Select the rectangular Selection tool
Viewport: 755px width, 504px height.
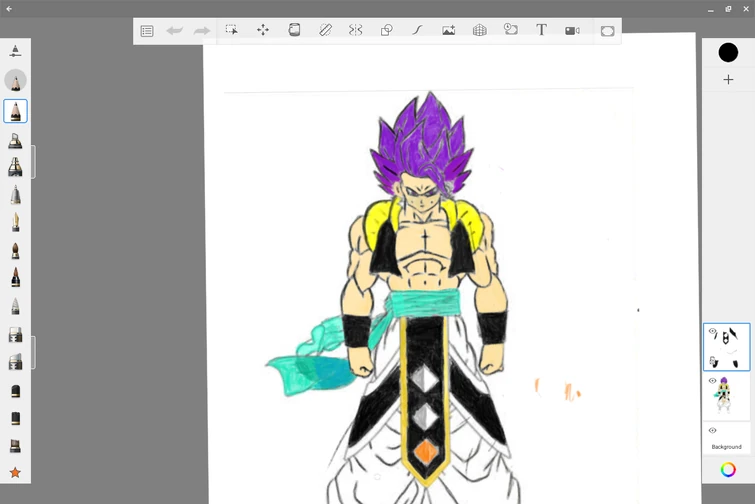point(232,30)
